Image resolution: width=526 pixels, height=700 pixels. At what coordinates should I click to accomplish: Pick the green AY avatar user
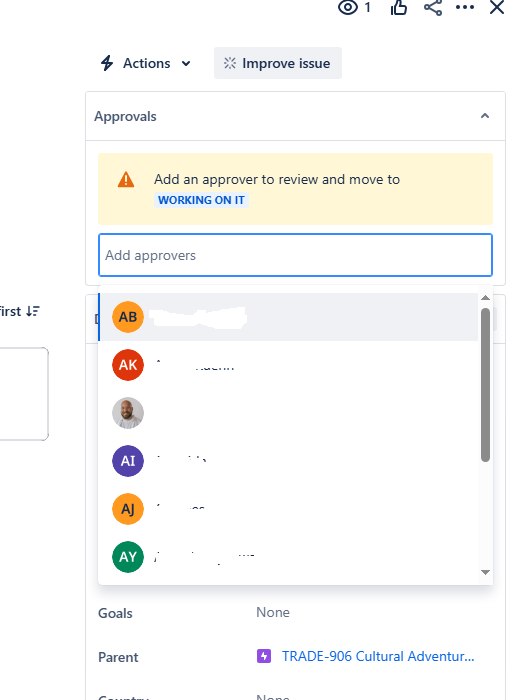point(288,557)
